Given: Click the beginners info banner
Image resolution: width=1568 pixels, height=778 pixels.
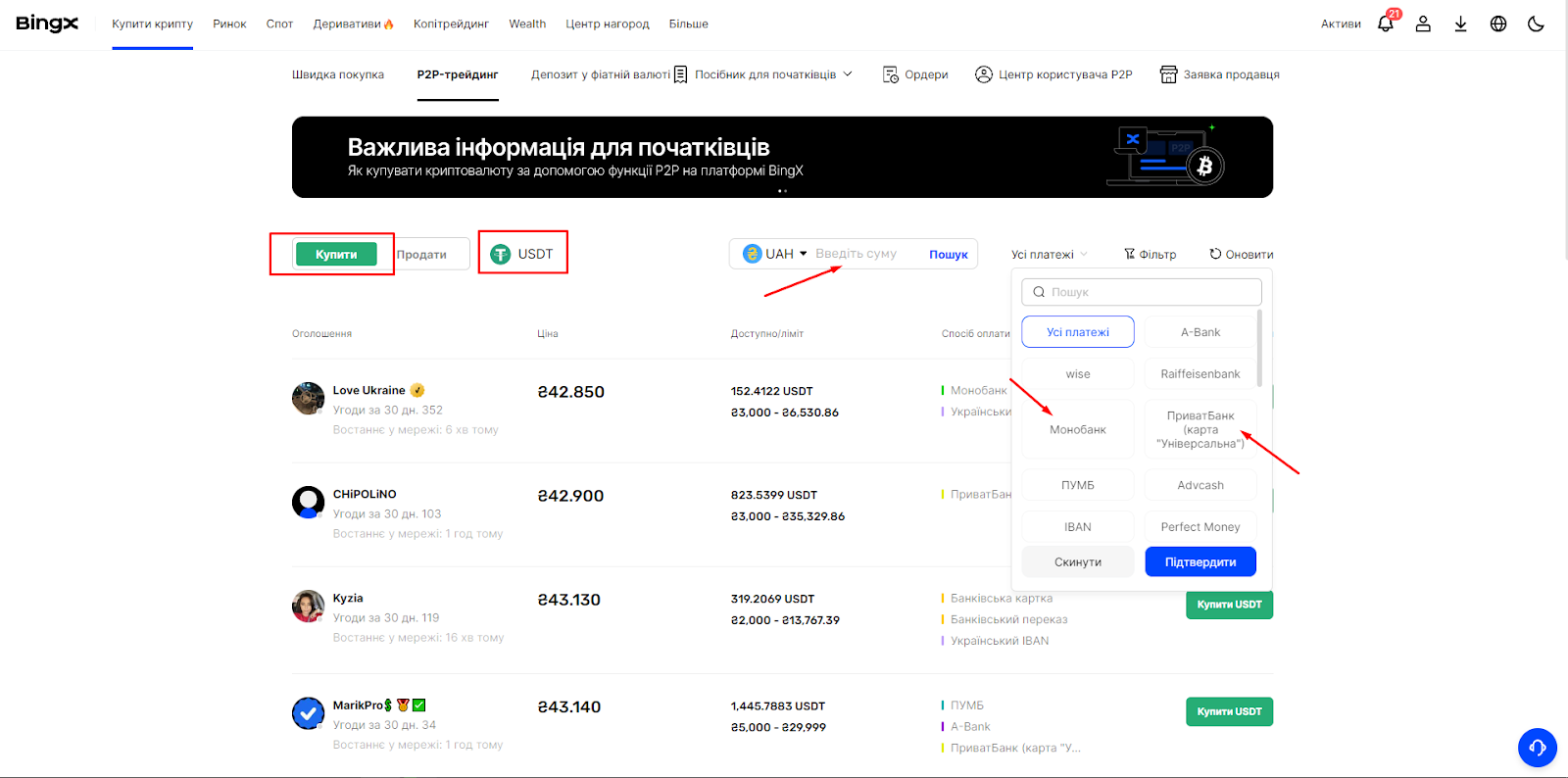Looking at the screenshot, I should [x=782, y=157].
